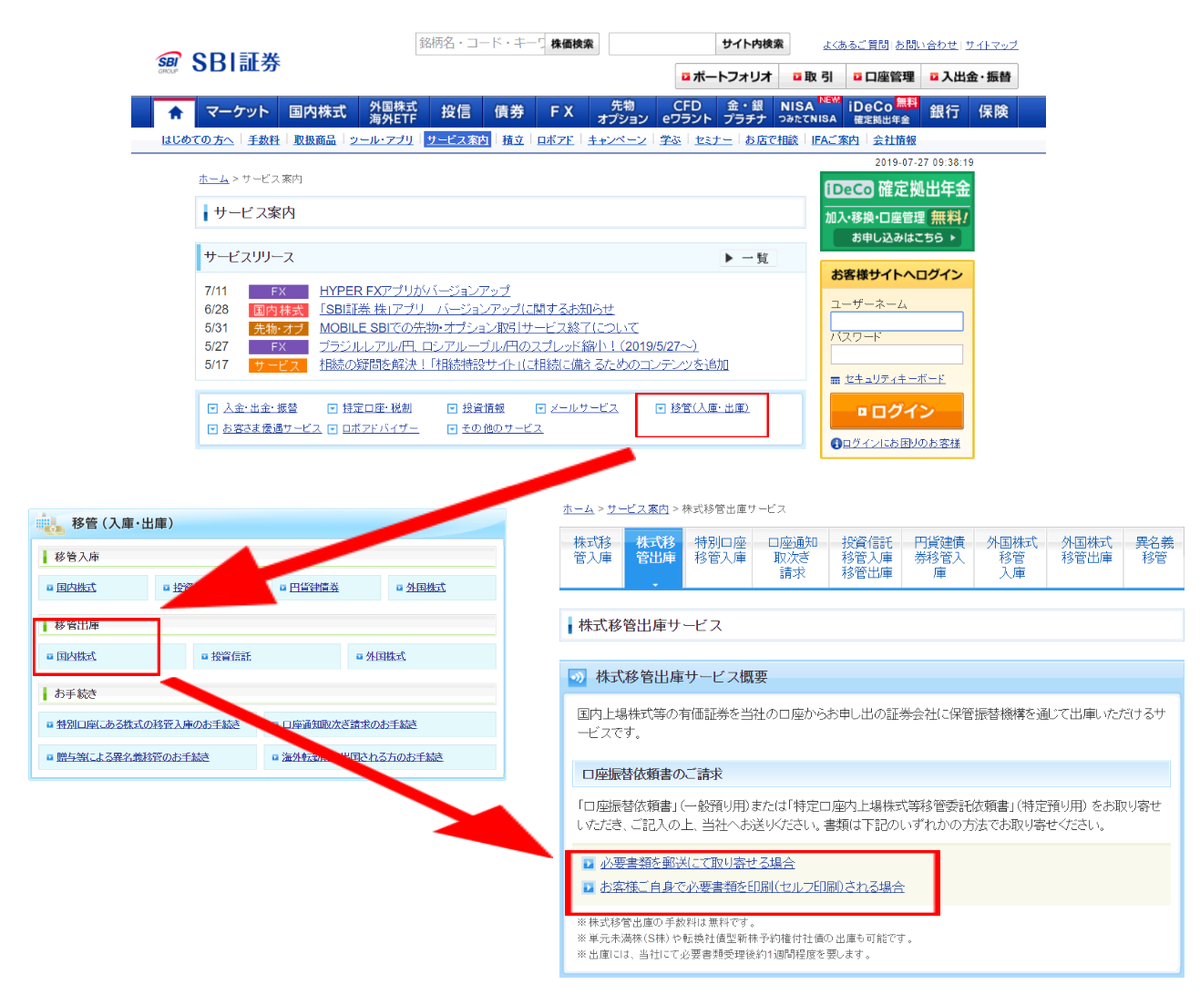Select 債券 in the navigation bar

[x=509, y=112]
